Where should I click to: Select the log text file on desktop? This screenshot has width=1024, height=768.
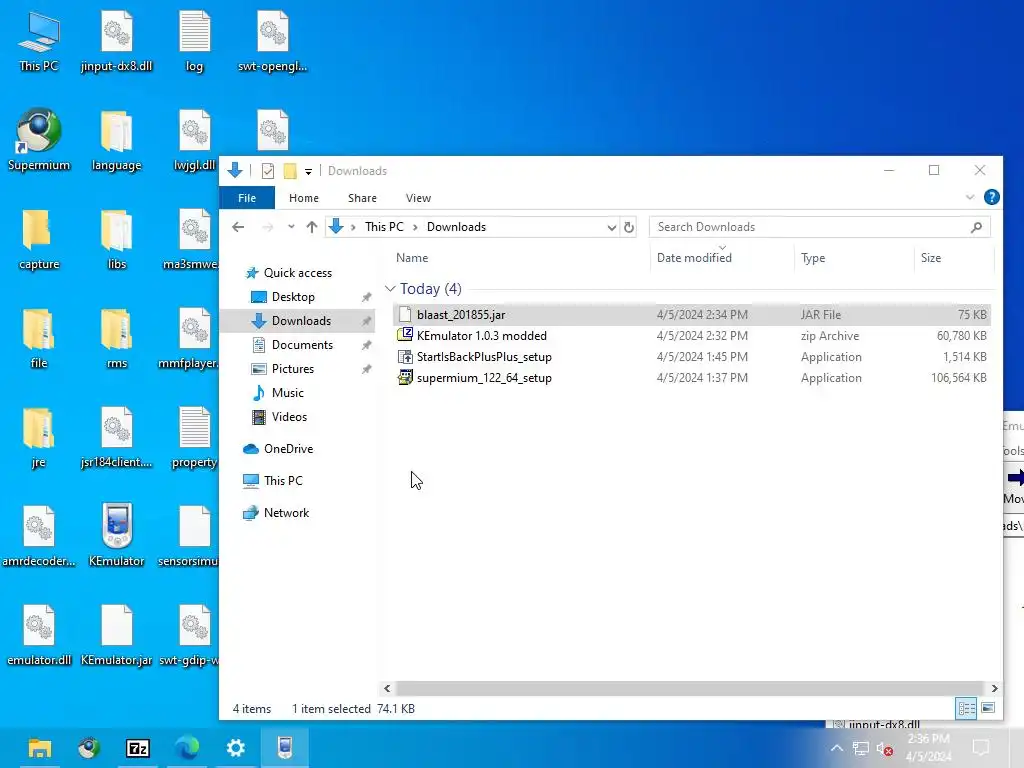pos(194,41)
